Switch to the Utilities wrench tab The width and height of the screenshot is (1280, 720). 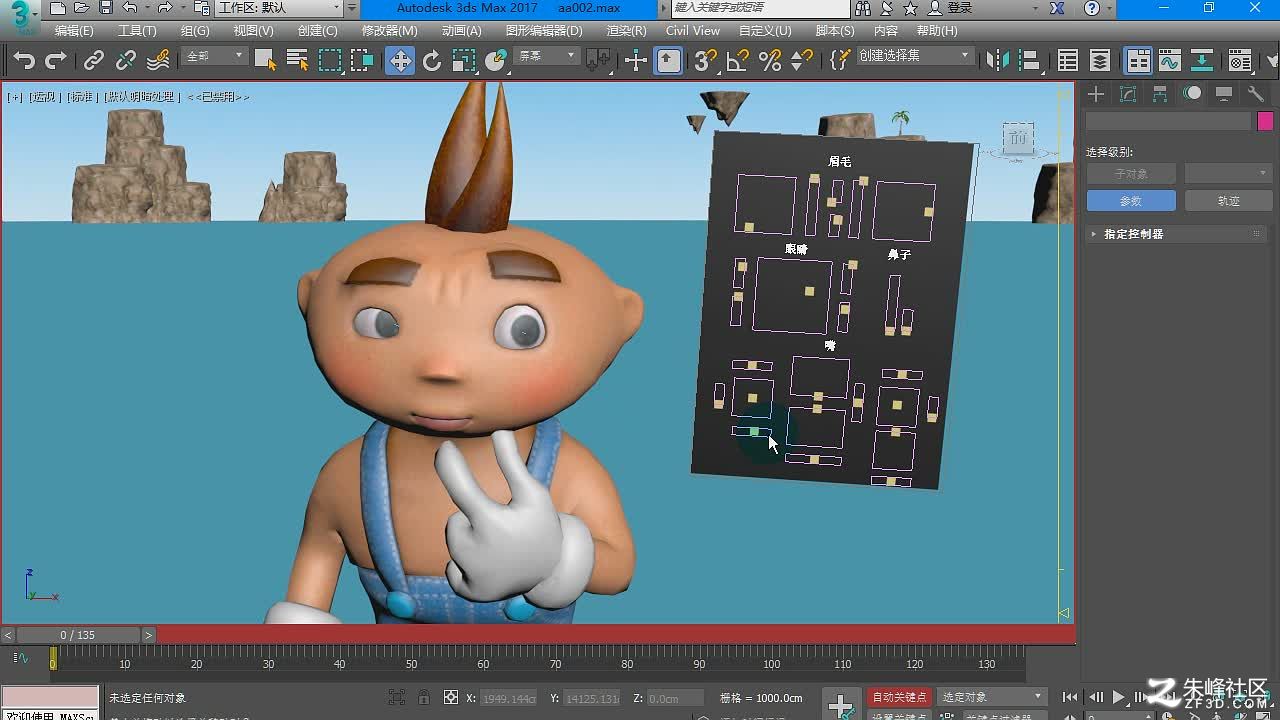1256,94
